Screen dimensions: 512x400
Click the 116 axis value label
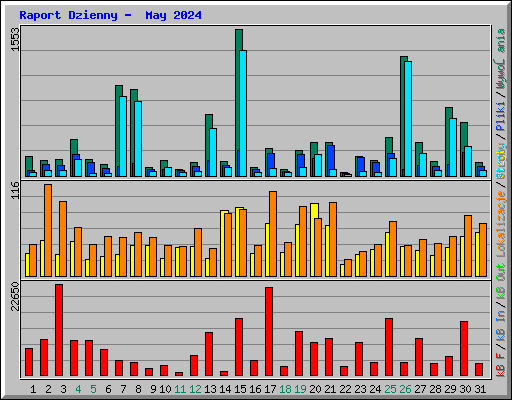click(x=15, y=190)
